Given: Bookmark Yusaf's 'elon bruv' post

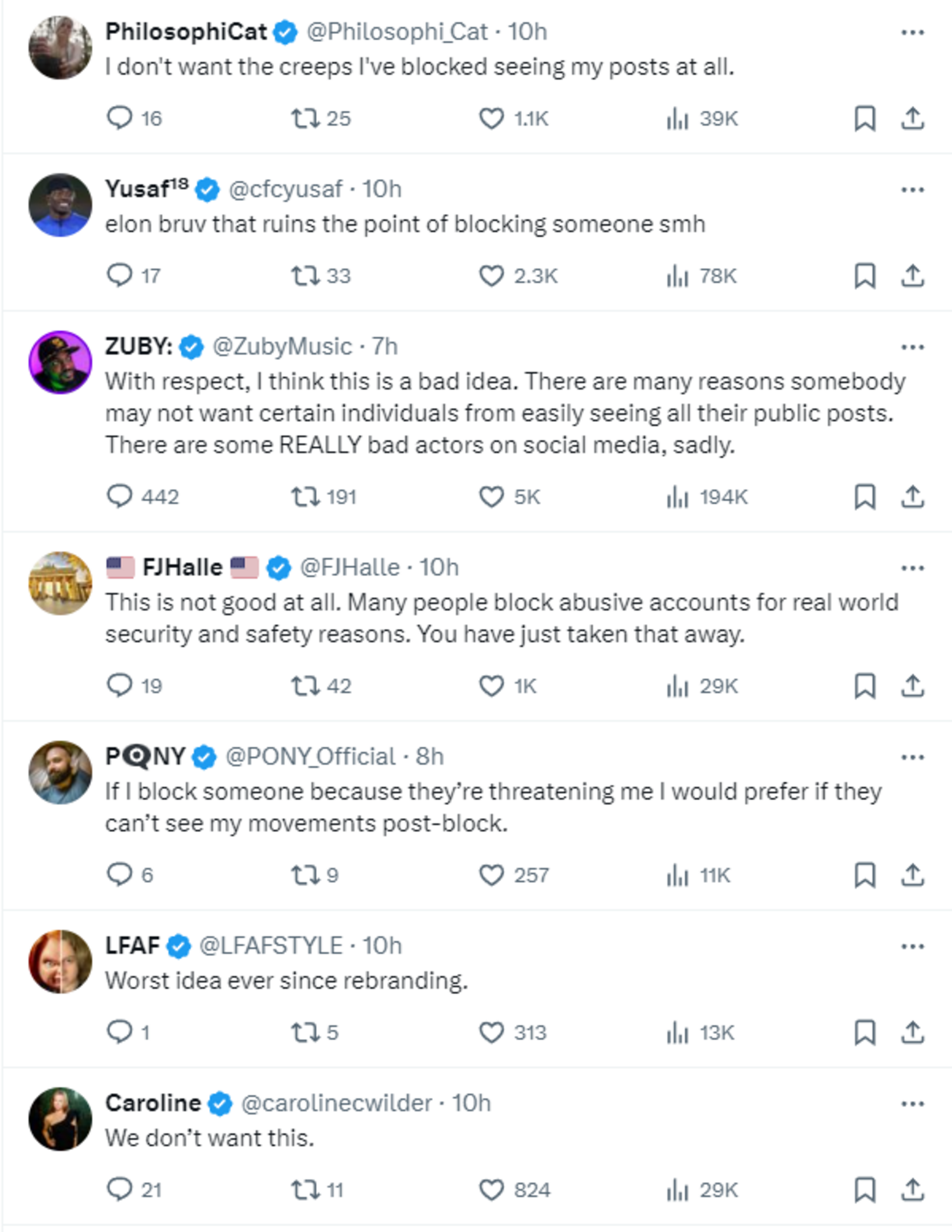Looking at the screenshot, I should point(865,276).
